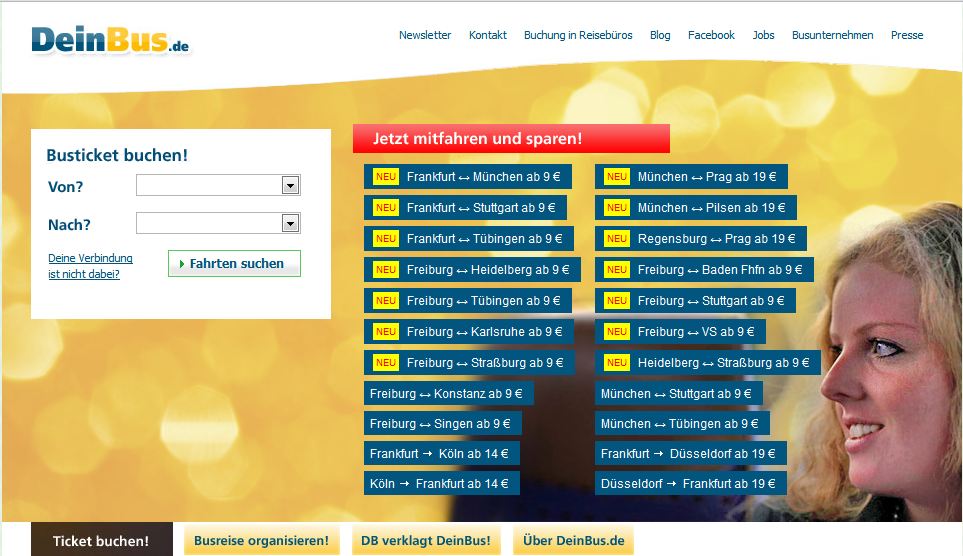Visit the Blog link

660,35
